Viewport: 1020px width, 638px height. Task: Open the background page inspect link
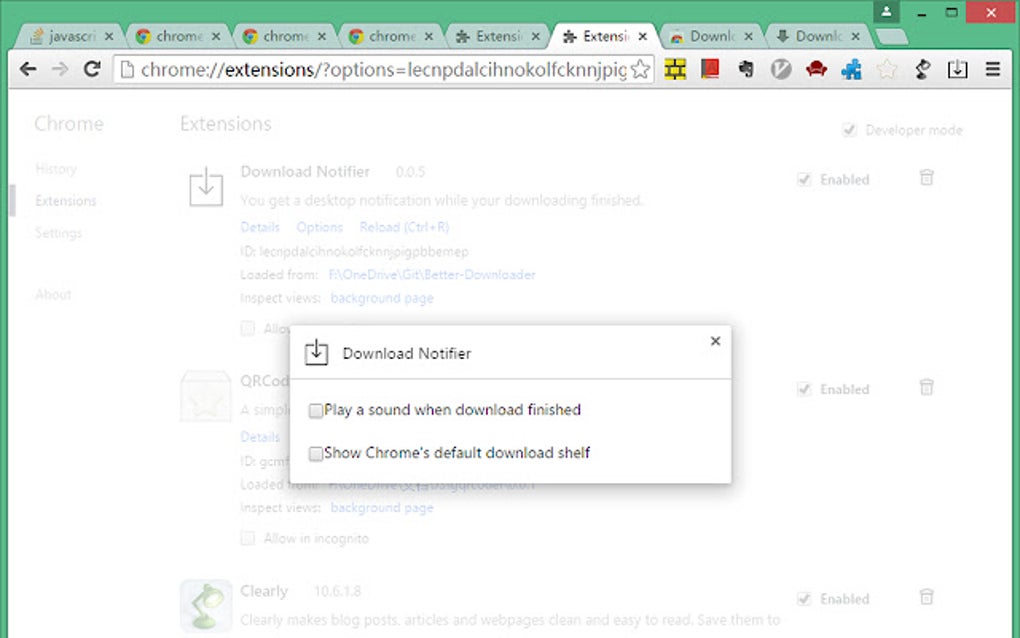[382, 298]
